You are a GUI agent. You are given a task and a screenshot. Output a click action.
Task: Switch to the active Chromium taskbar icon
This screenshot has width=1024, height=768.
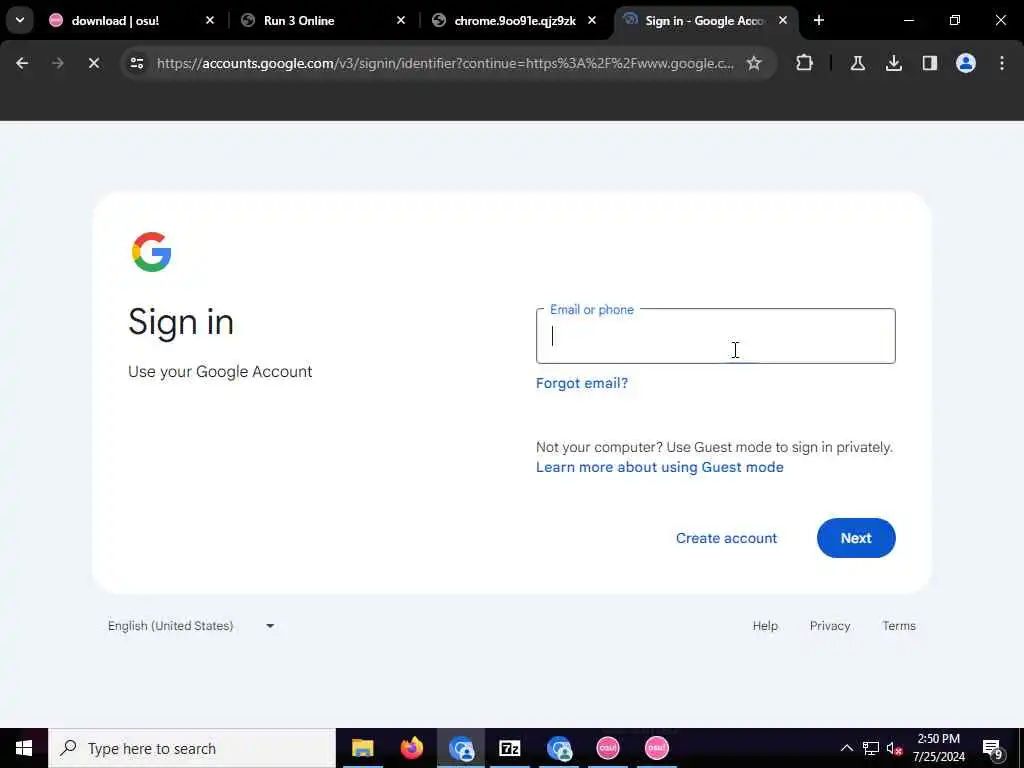tap(461, 748)
